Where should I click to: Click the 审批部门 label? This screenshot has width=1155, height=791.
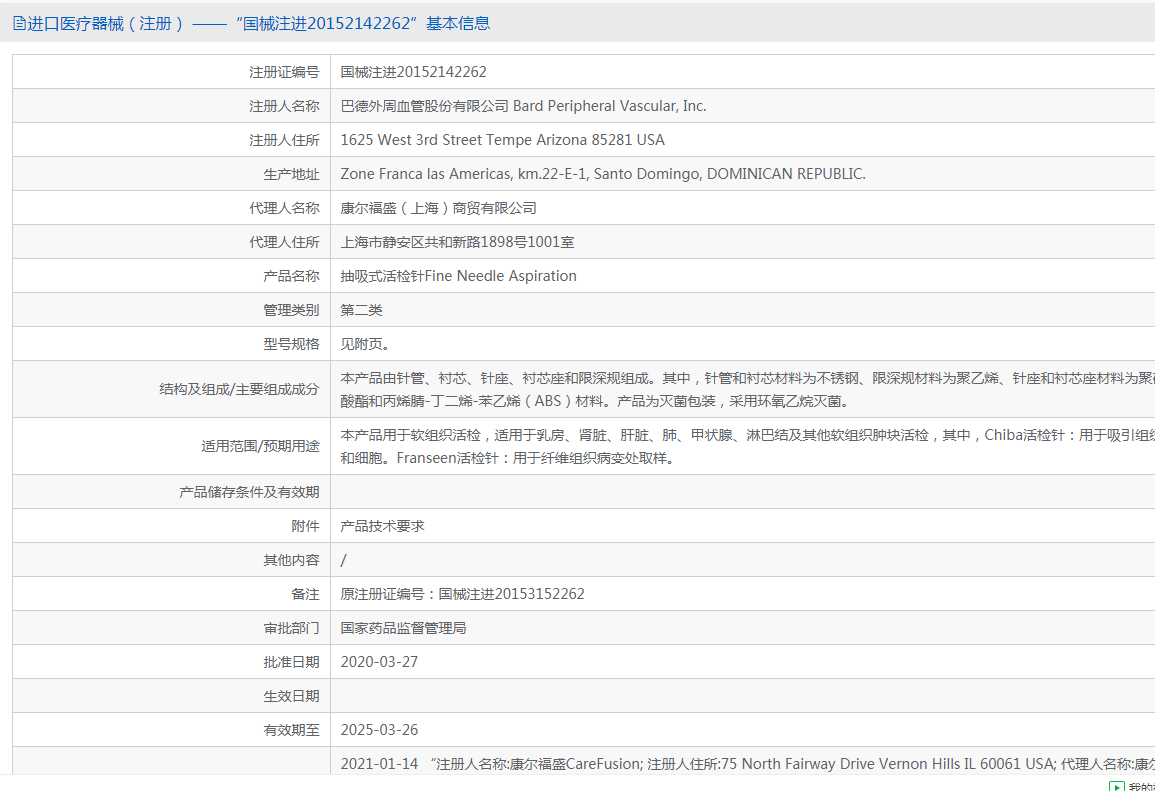(x=292, y=628)
